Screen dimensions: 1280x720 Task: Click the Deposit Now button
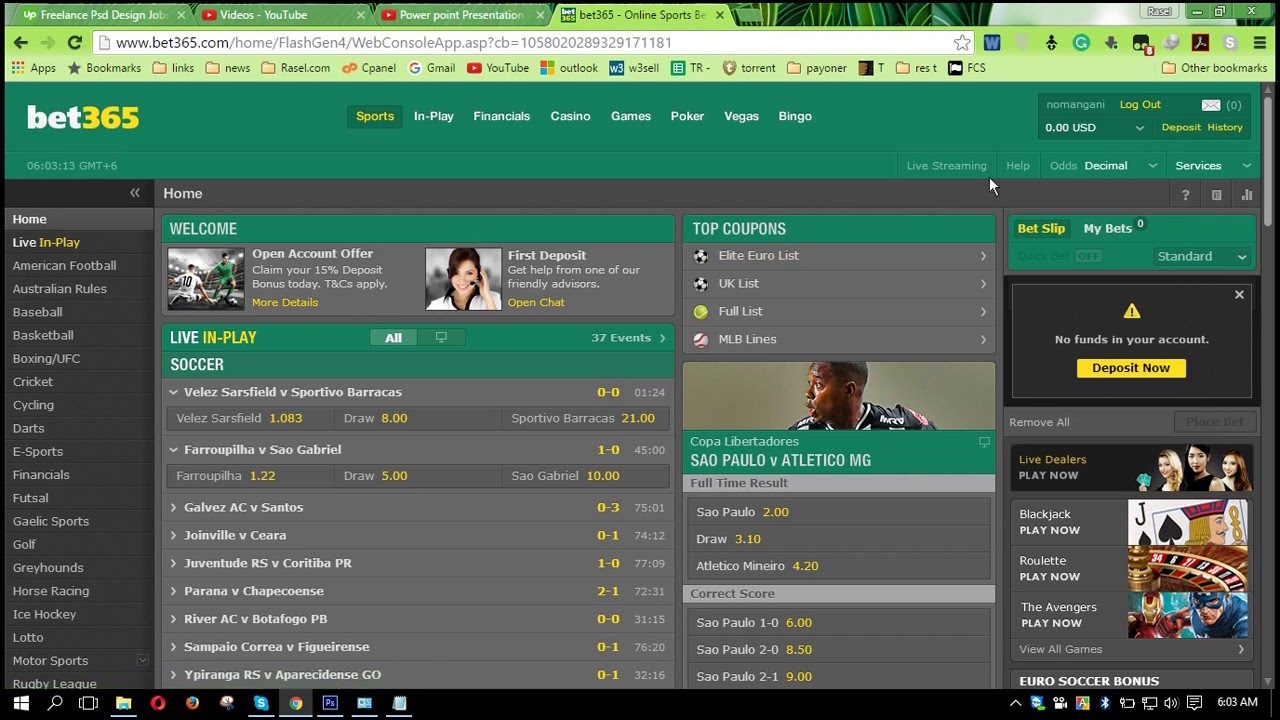(1131, 368)
